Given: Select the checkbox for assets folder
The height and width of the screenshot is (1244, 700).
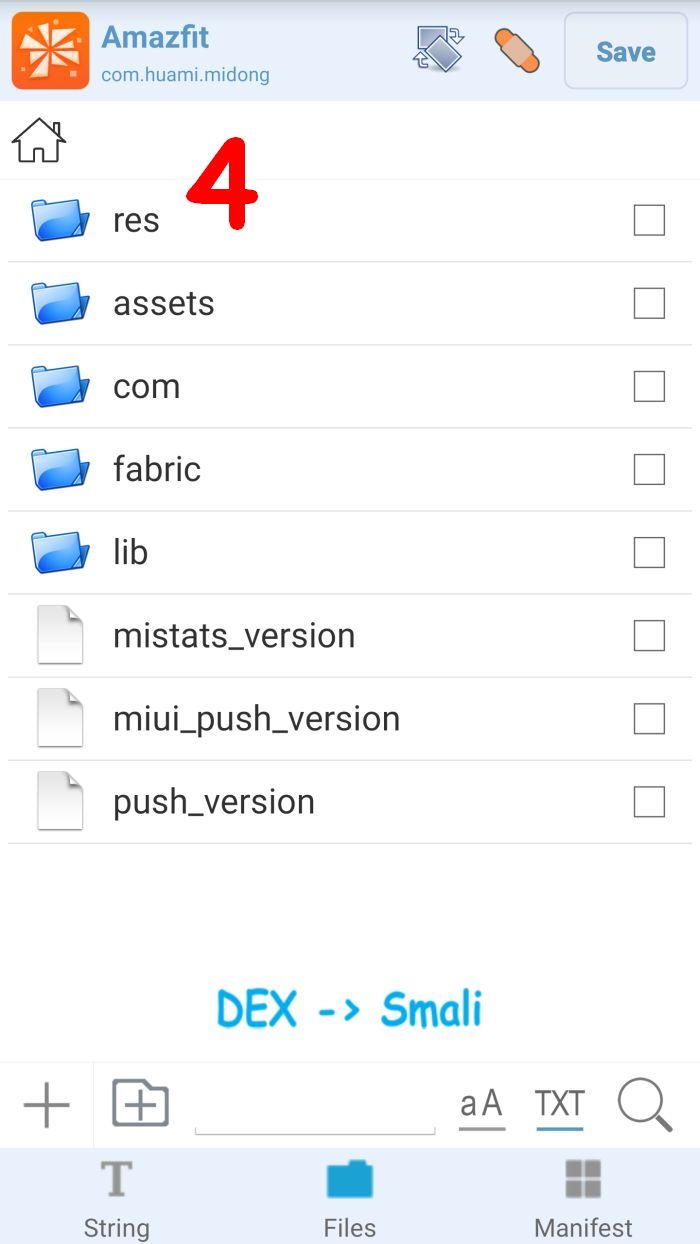Looking at the screenshot, I should pyautogui.click(x=649, y=303).
